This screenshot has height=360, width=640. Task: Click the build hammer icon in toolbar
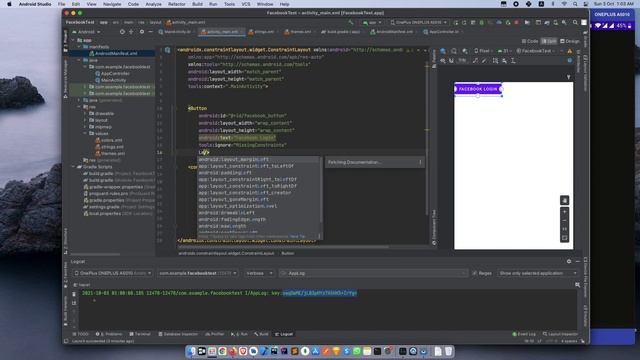click(351, 22)
